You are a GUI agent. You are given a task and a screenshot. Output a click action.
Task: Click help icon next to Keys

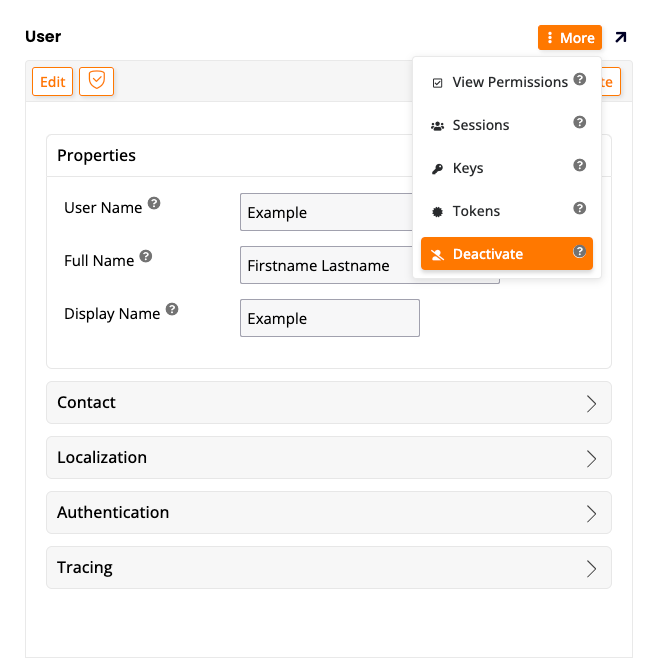[x=579, y=166]
